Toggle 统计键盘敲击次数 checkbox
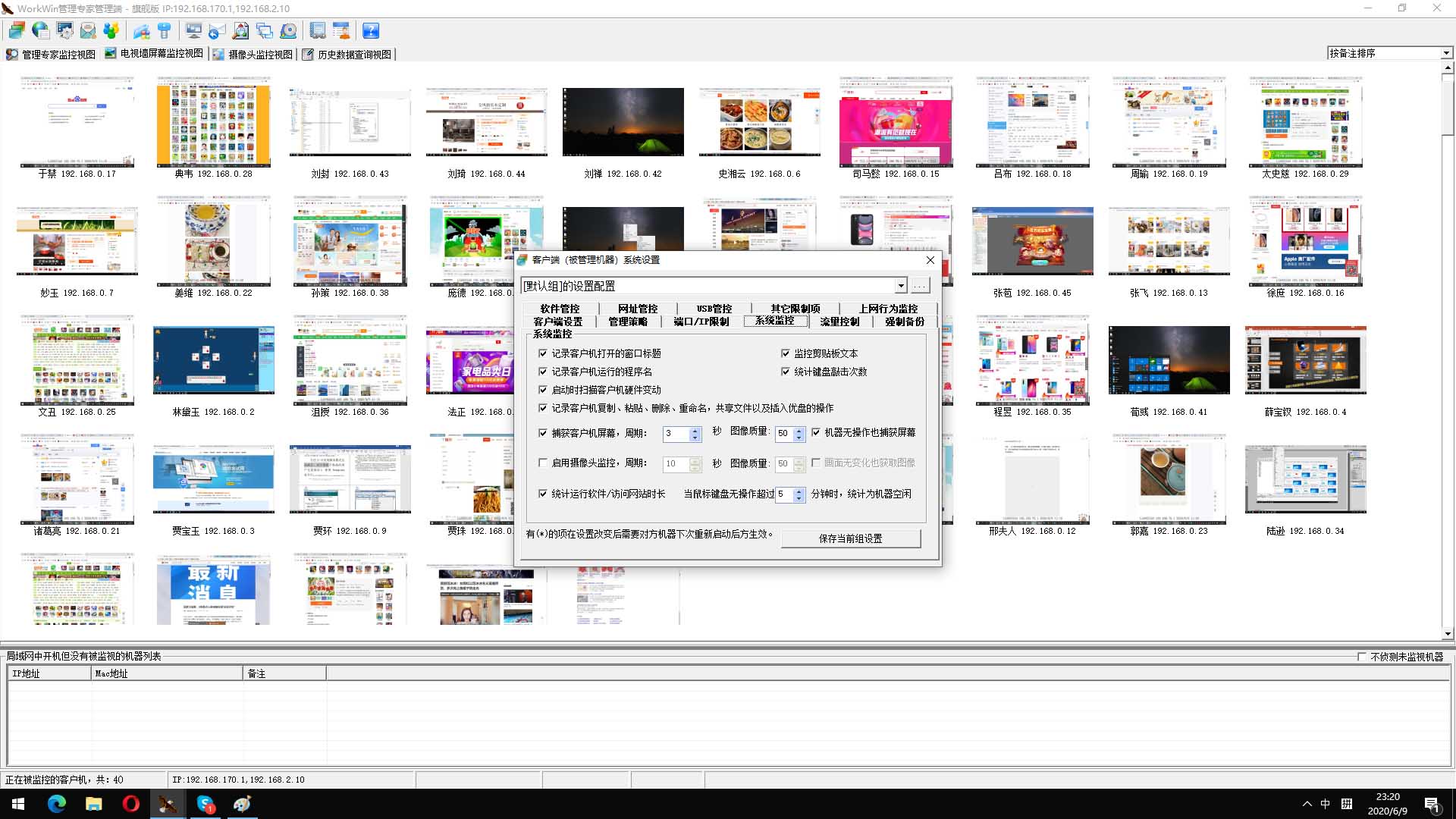Image resolution: width=1456 pixels, height=819 pixels. point(786,372)
